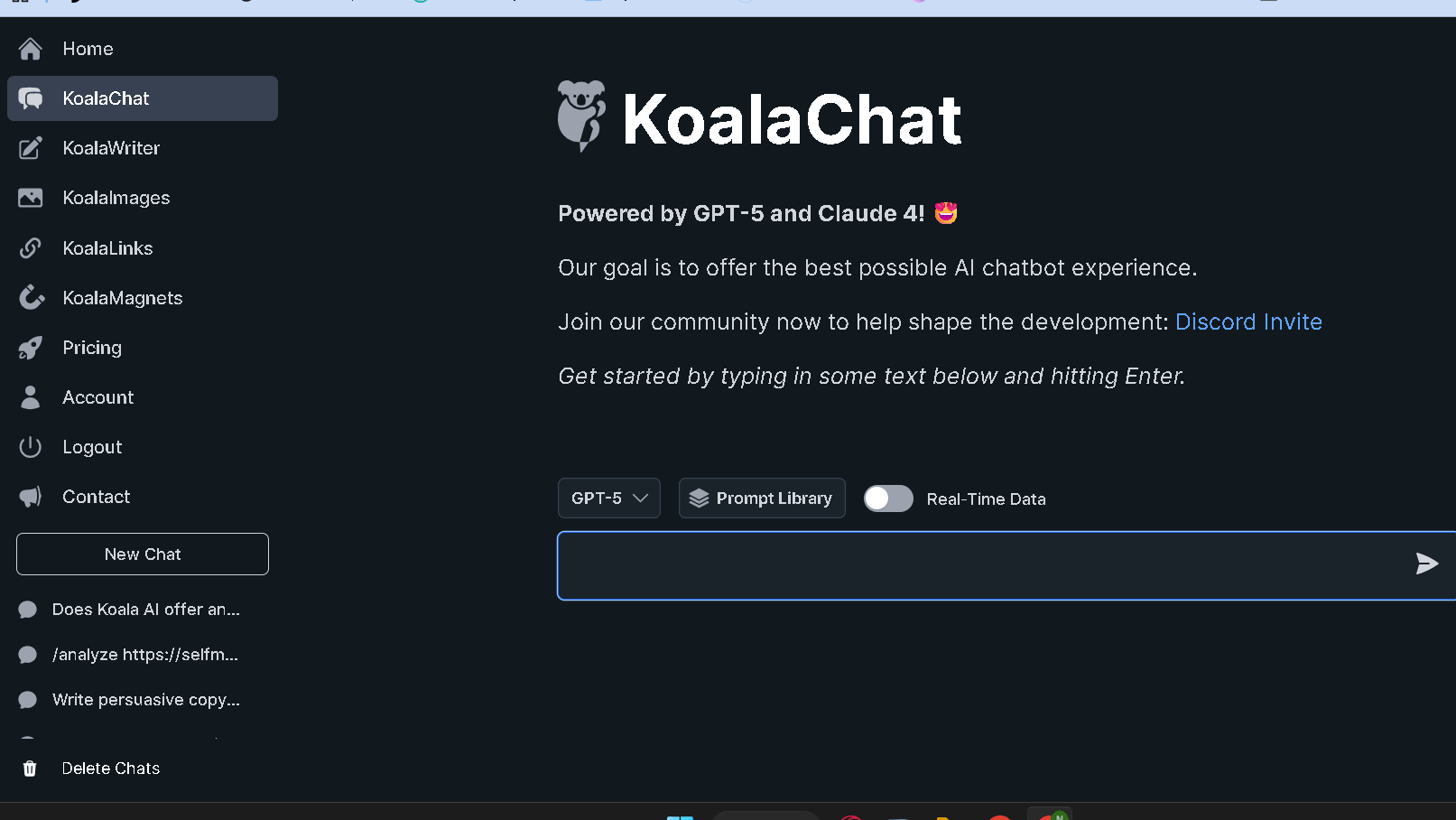The height and width of the screenshot is (820, 1456).
Task: Click the Delete Chats trash icon
Action: pos(29,768)
